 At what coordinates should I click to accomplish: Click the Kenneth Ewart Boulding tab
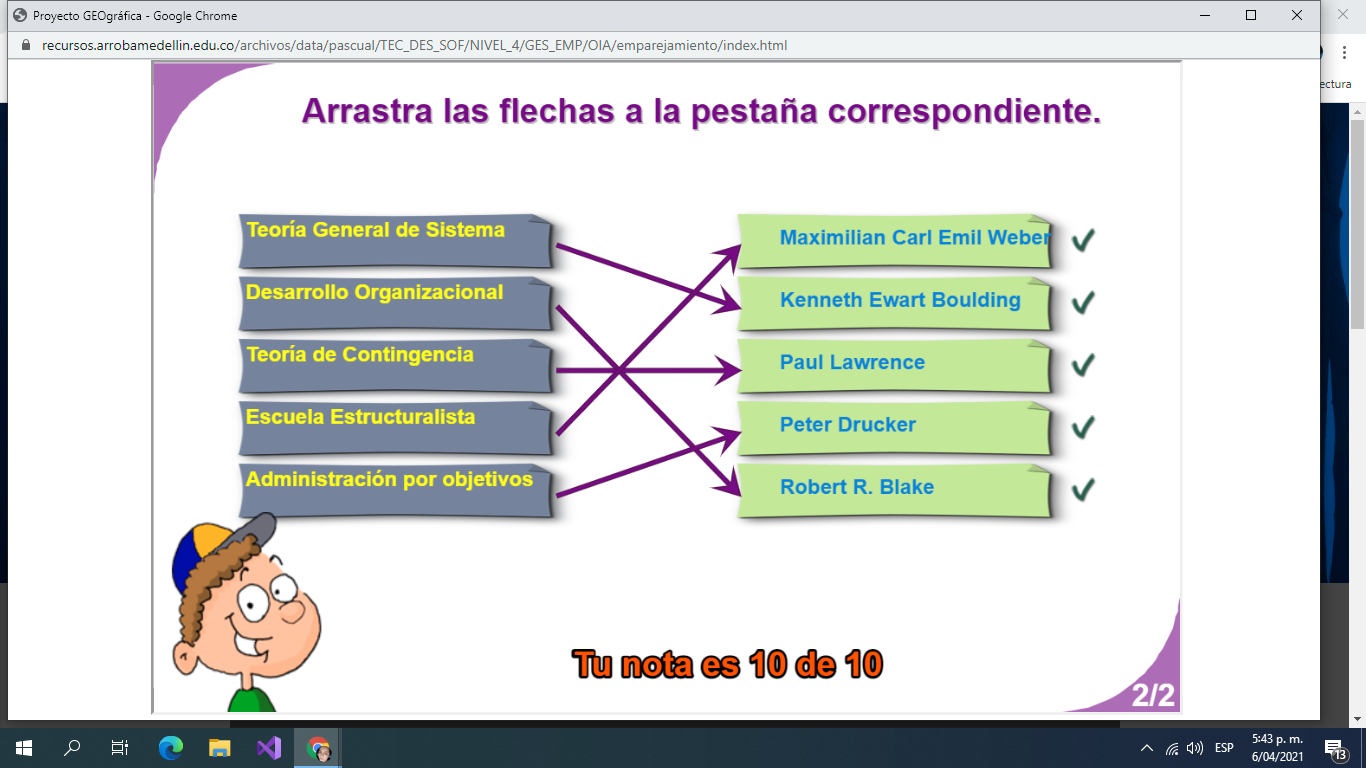[x=895, y=303]
